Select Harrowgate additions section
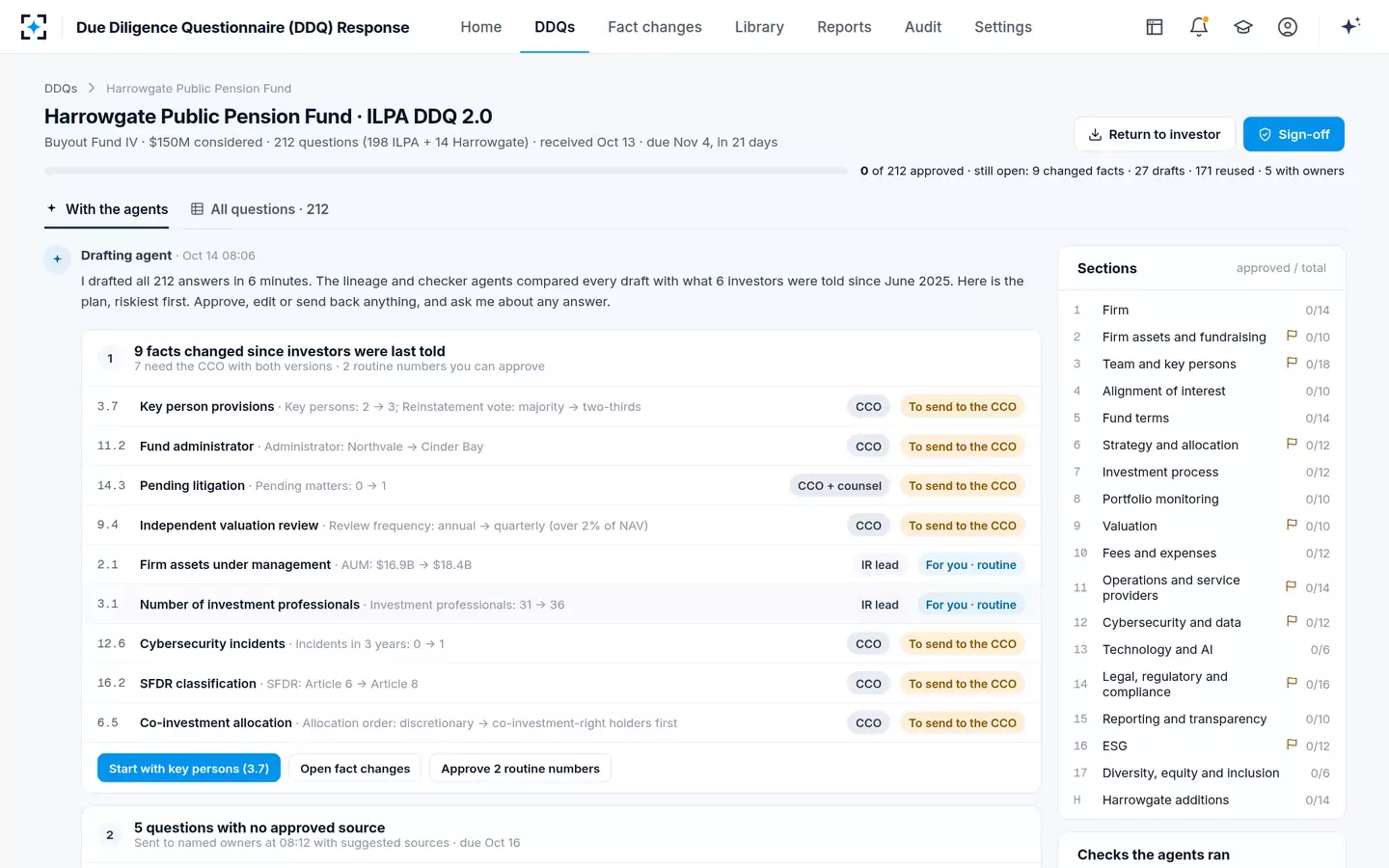This screenshot has height=868, width=1389. coord(1201,800)
